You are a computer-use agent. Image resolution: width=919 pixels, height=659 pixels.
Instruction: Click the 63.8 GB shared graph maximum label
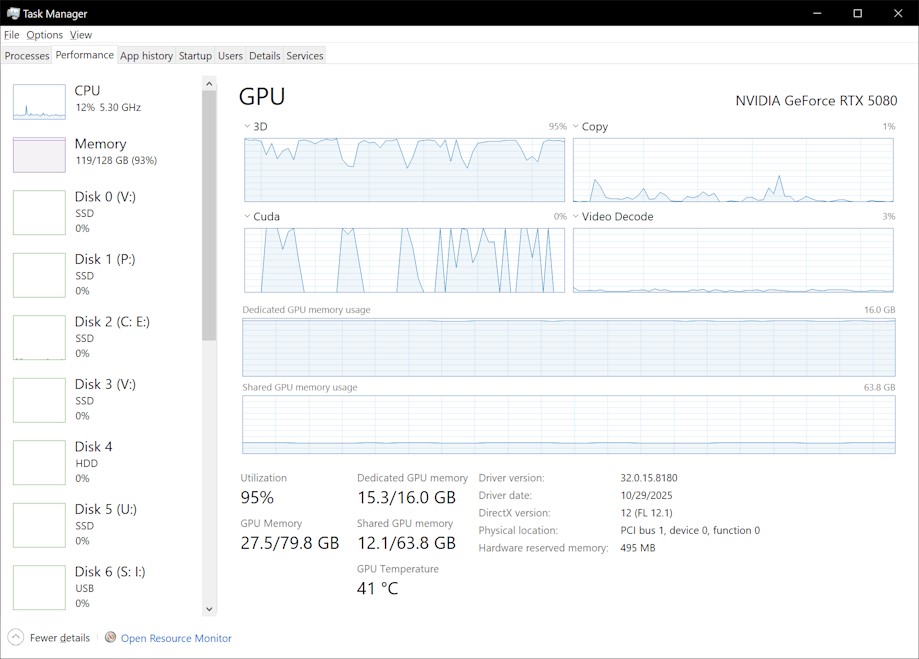click(x=879, y=387)
